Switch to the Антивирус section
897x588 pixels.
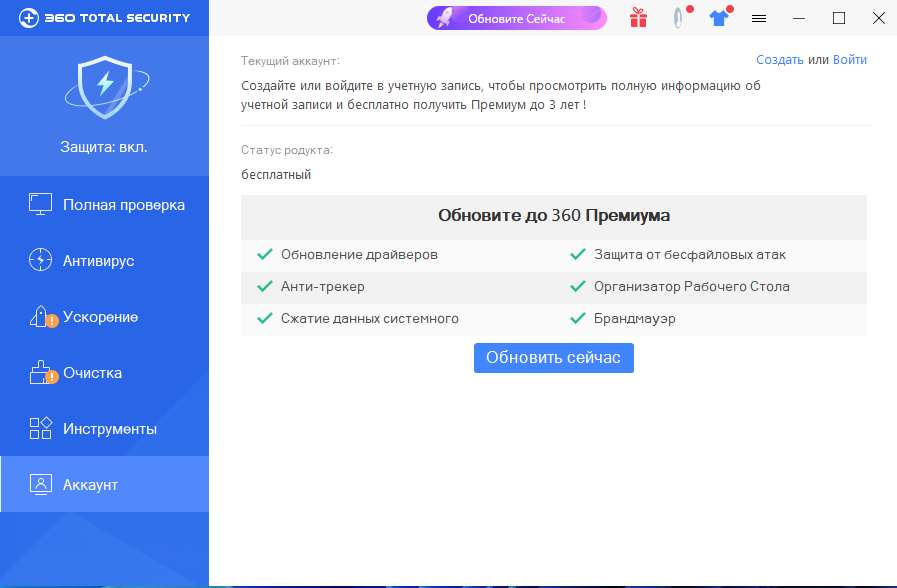click(x=105, y=260)
